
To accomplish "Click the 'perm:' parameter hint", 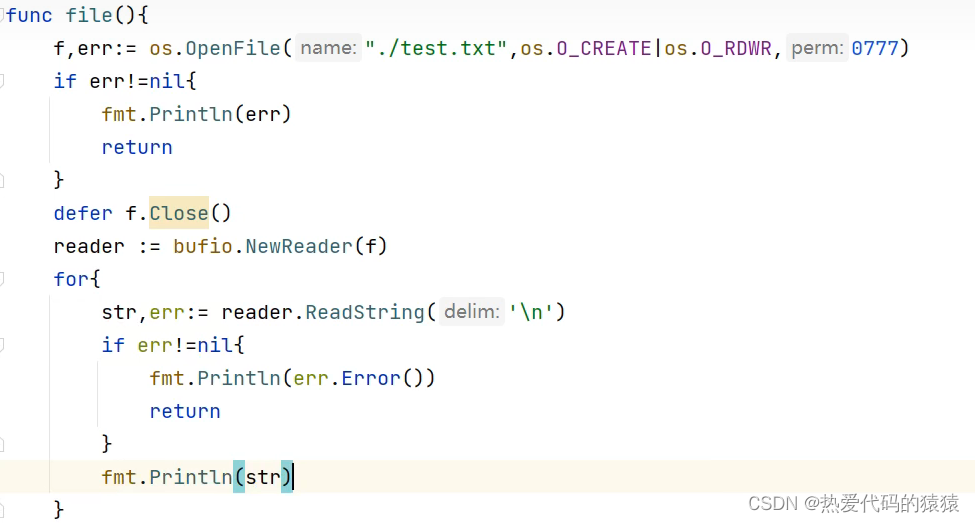I will pos(817,48).
